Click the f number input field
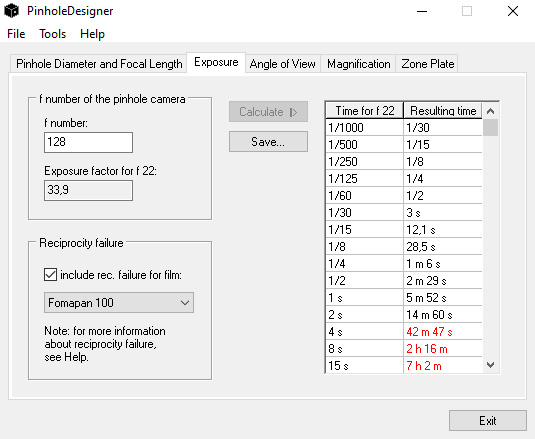Image resolution: width=535 pixels, height=439 pixels. pyautogui.click(x=88, y=142)
